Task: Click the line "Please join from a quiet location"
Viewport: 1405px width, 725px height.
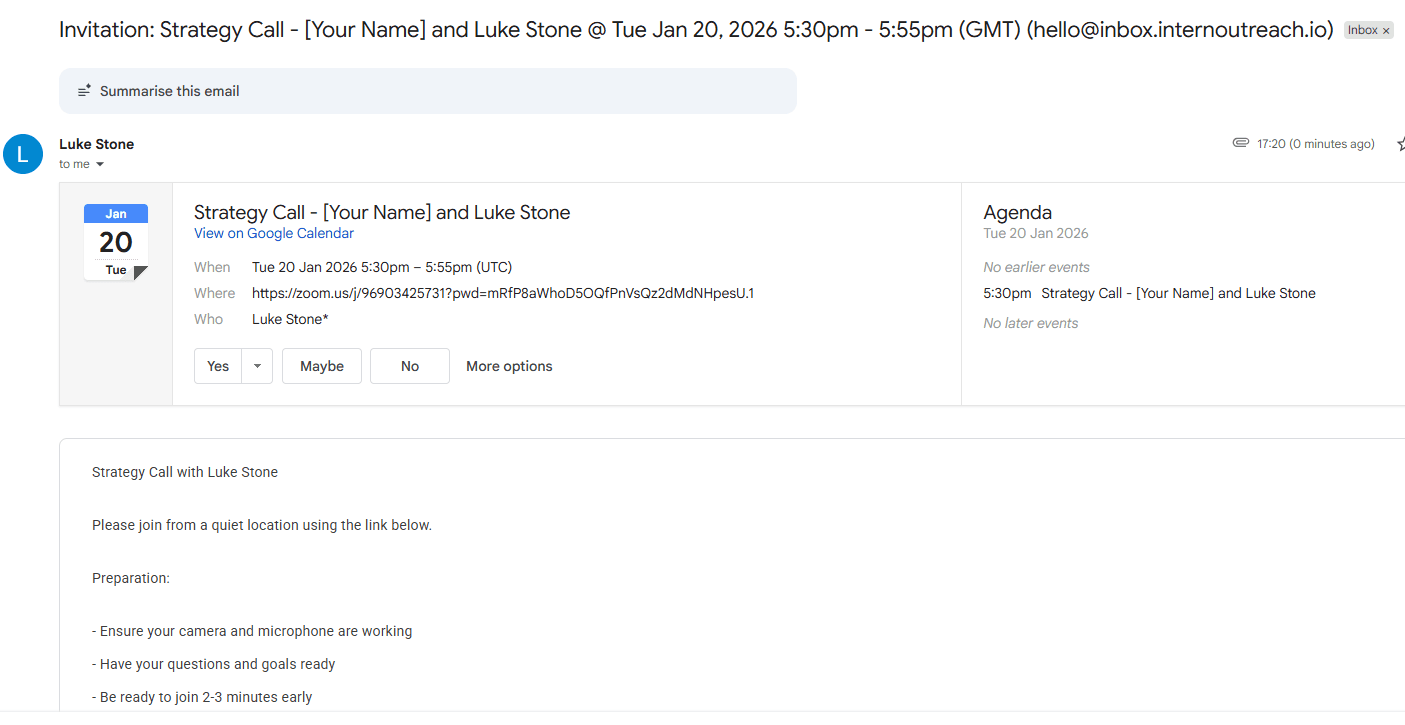Action: [x=262, y=525]
